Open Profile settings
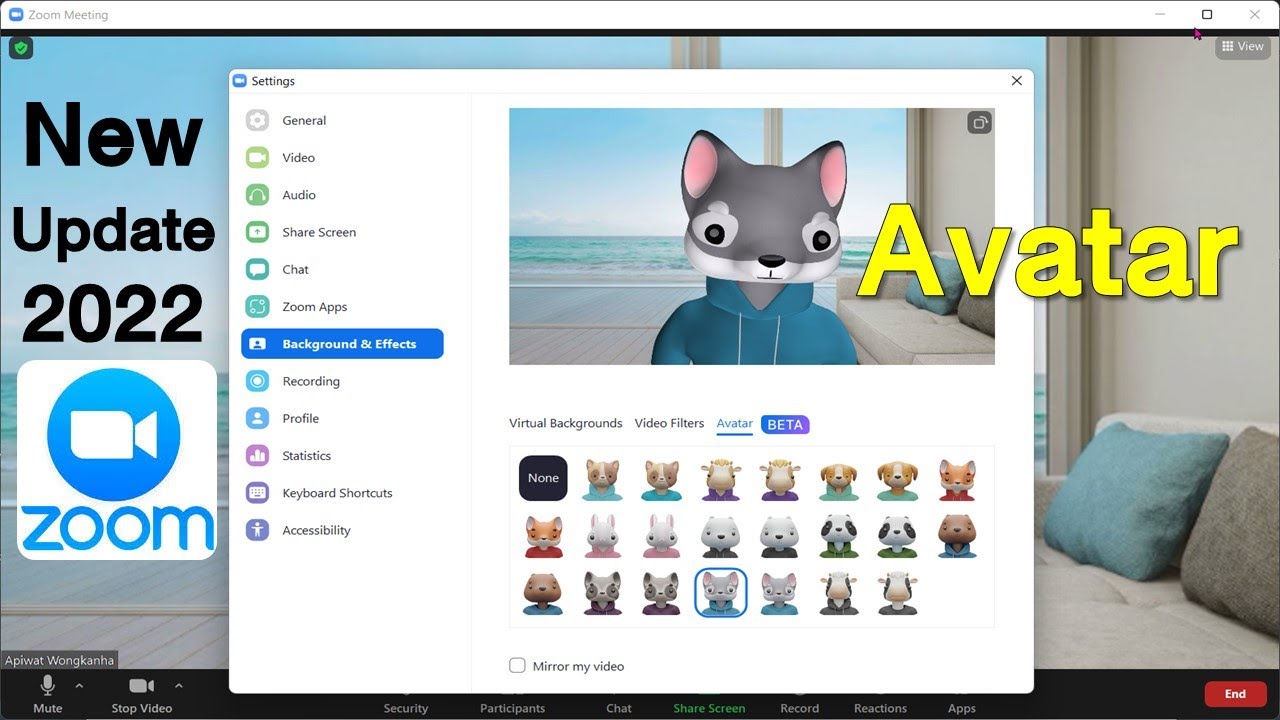This screenshot has height=720, width=1280. pos(342,418)
